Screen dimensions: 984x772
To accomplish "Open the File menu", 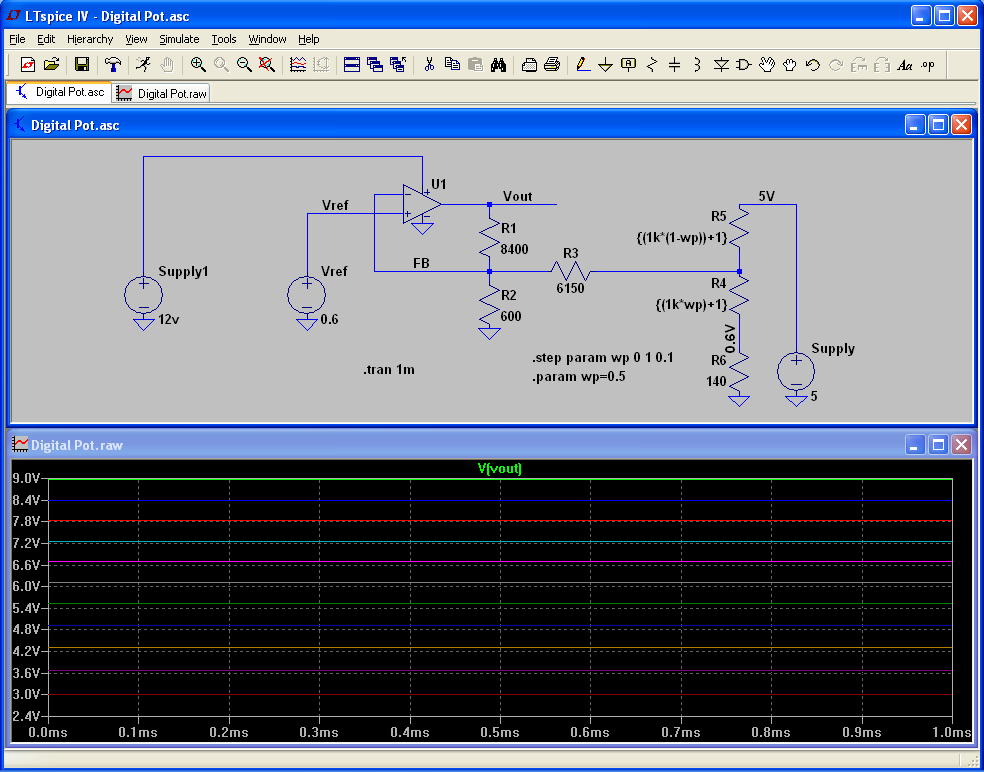I will (x=17, y=39).
